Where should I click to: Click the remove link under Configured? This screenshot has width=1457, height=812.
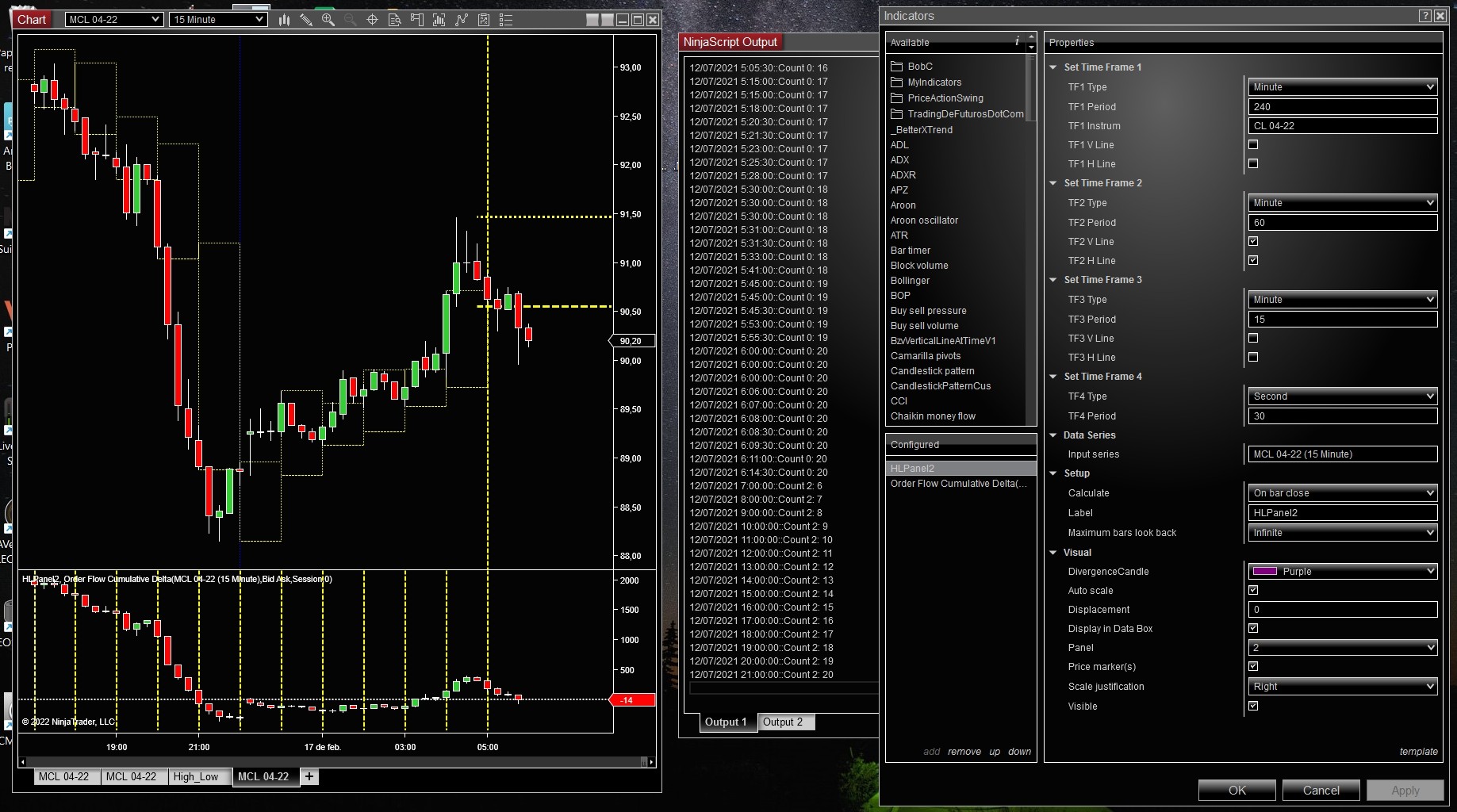964,752
